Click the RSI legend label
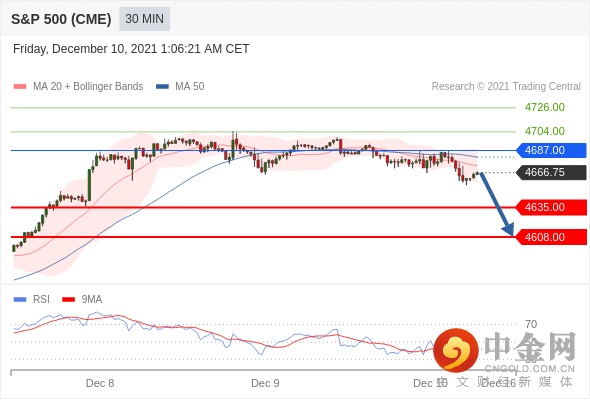The width and height of the screenshot is (590, 400). click(41, 300)
